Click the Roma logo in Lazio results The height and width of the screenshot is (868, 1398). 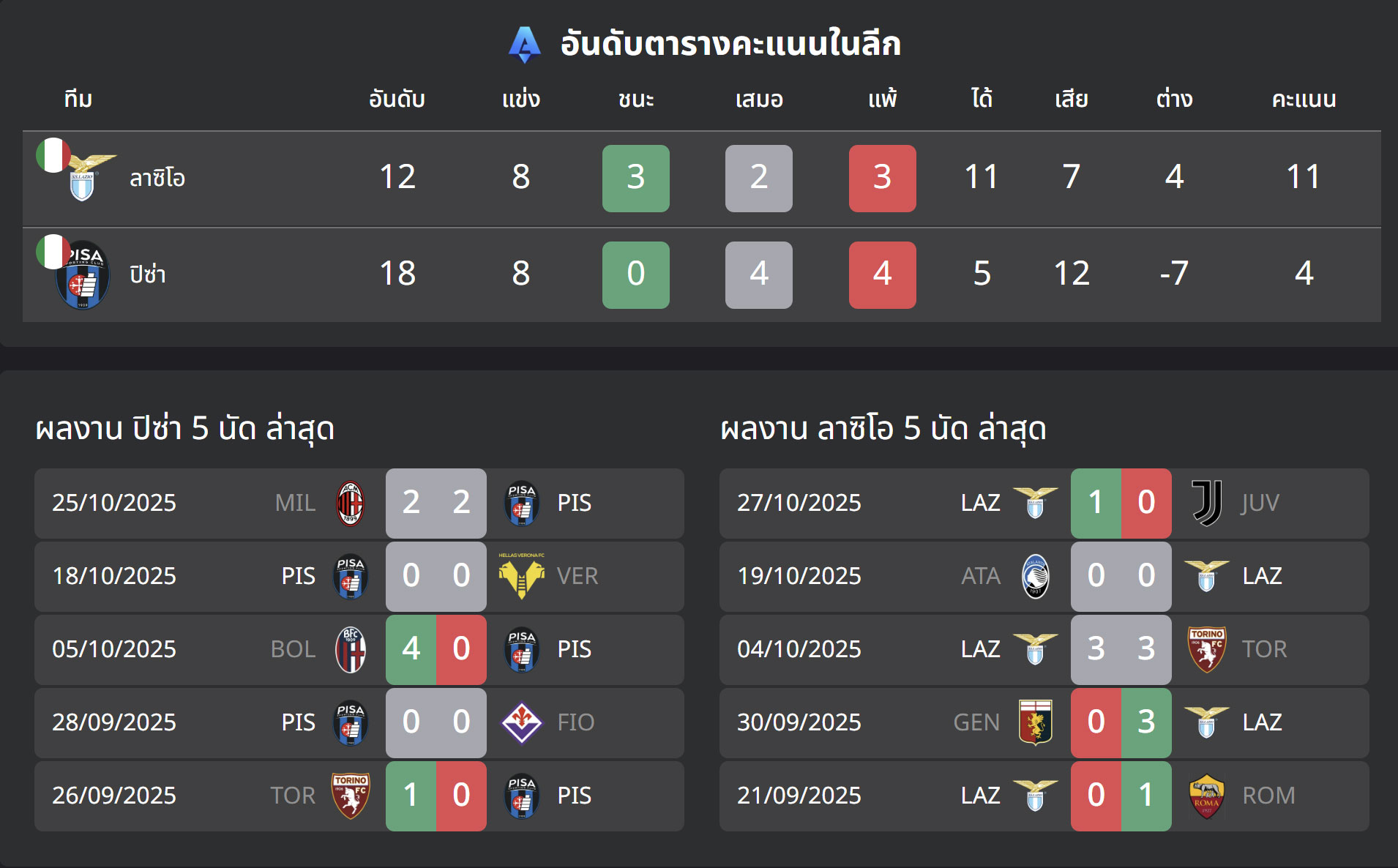tap(1208, 796)
